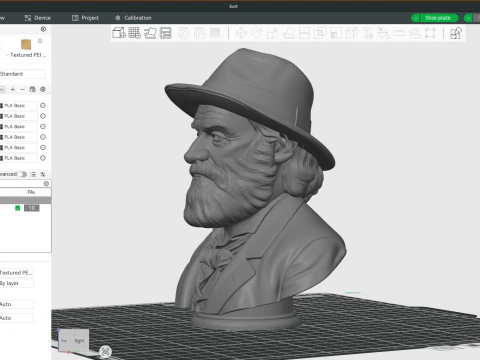Screen dimensions: 480x360
Task: Select the Lay on face tool
Action: (x=289, y=33)
